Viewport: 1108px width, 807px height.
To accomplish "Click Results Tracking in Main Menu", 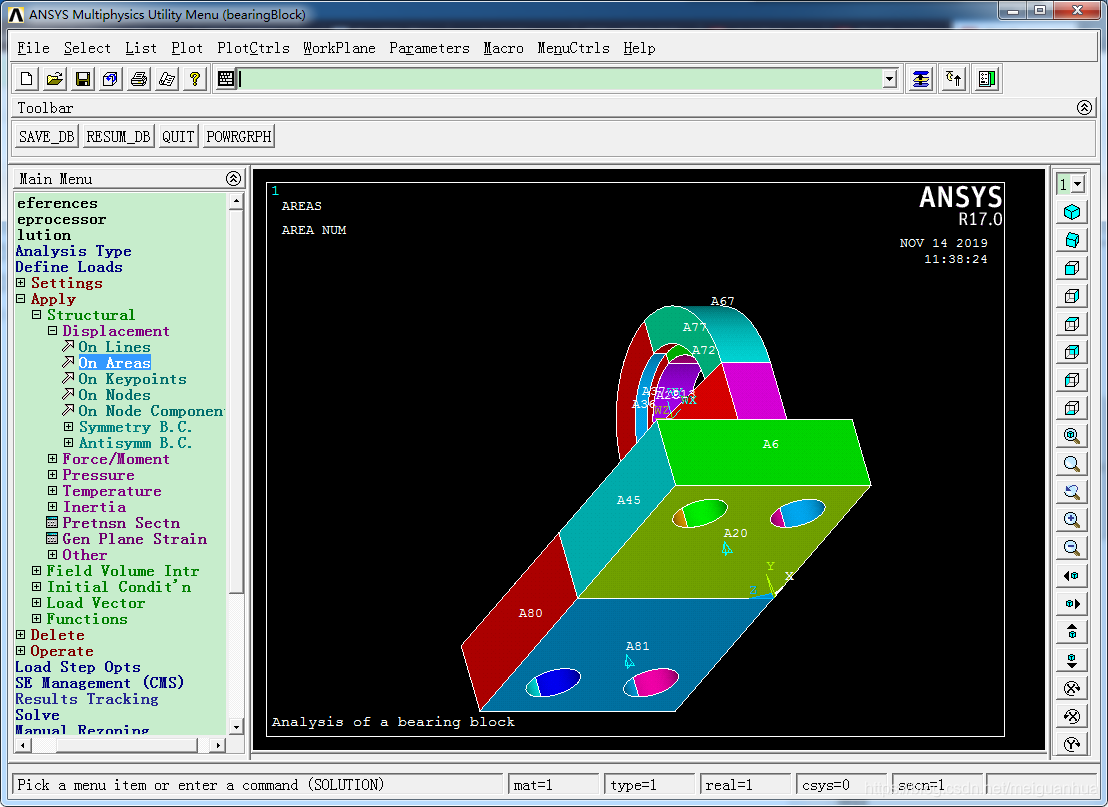I will click(x=87, y=699).
